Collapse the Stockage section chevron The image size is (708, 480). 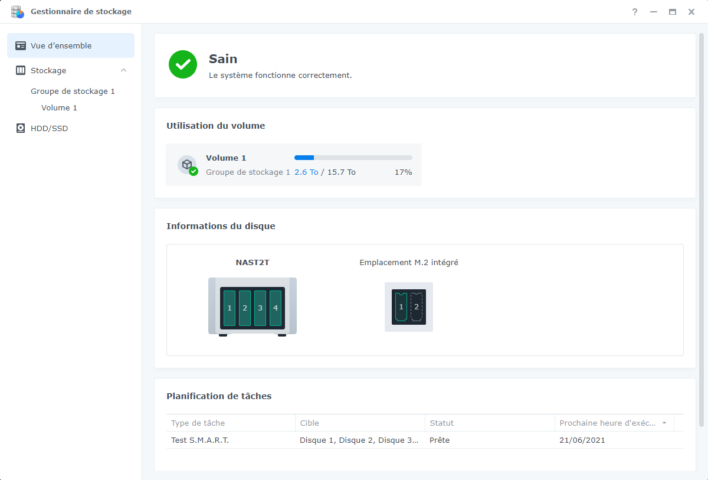click(x=124, y=71)
